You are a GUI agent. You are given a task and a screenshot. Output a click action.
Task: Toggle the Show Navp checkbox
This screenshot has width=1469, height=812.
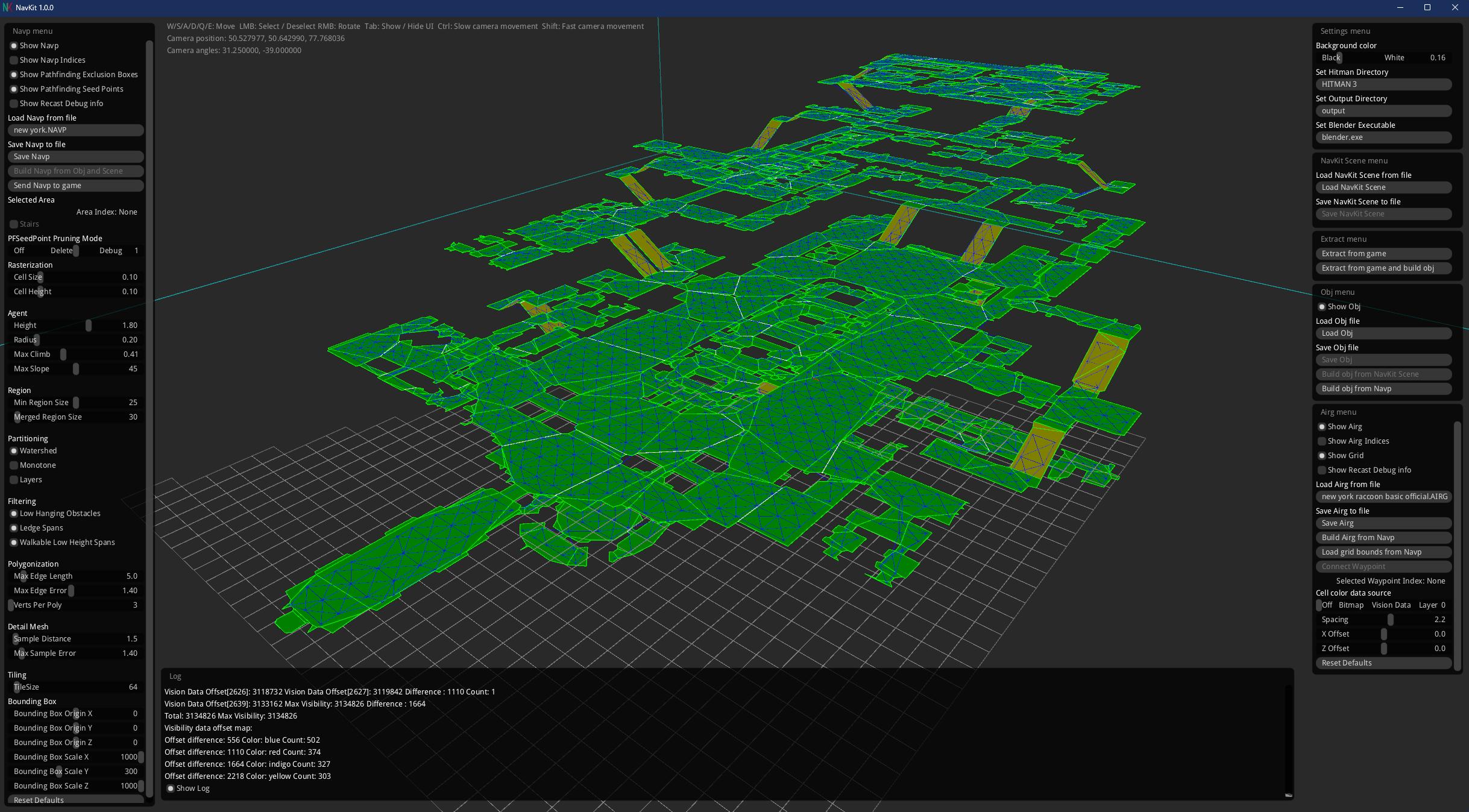tap(13, 46)
